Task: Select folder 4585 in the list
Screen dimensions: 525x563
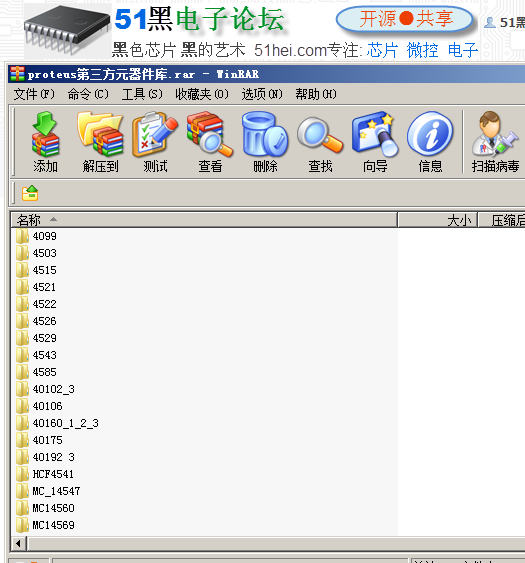Action: click(36, 372)
